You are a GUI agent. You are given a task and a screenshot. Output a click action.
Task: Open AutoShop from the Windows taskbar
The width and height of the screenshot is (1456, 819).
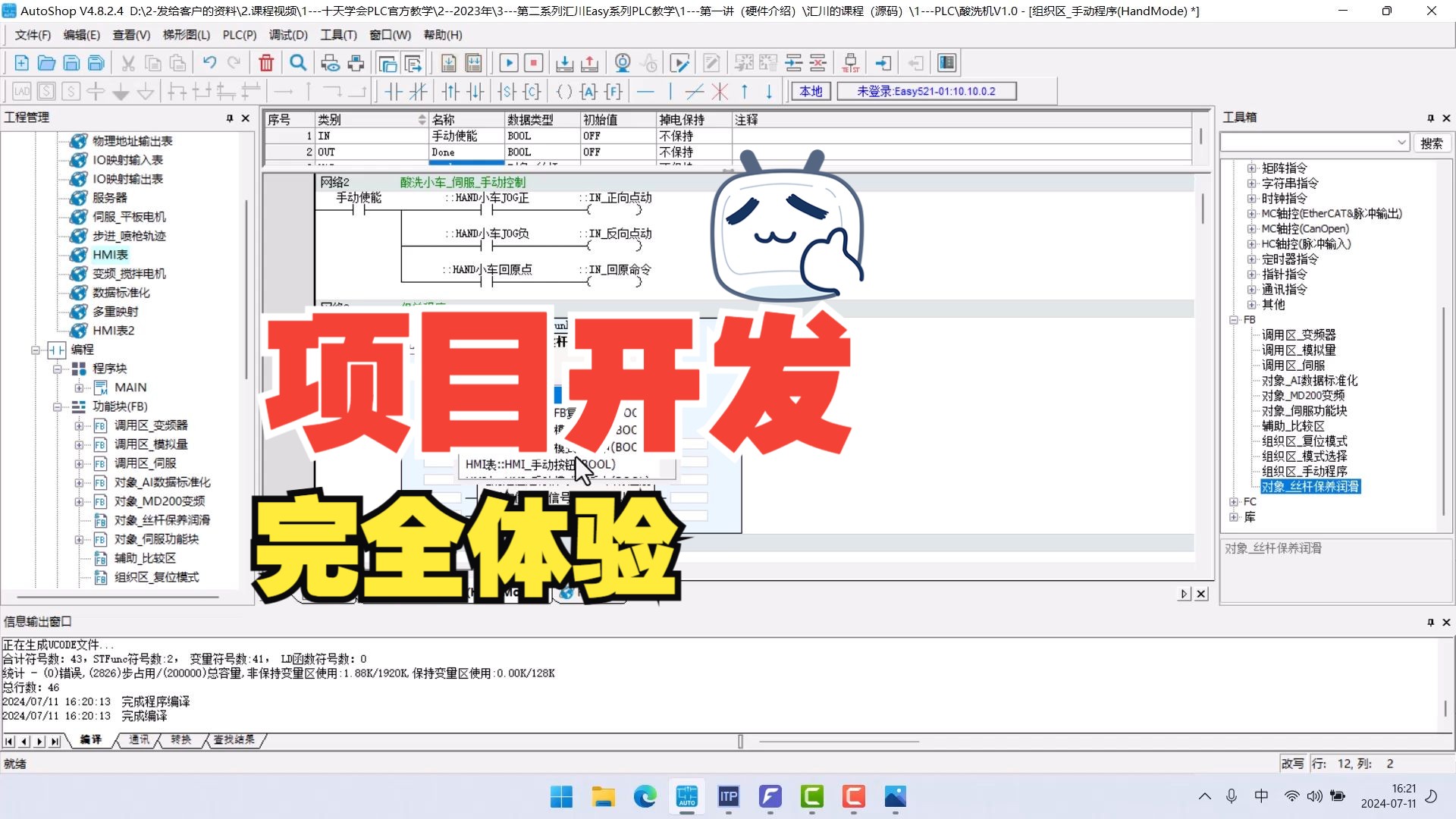686,797
